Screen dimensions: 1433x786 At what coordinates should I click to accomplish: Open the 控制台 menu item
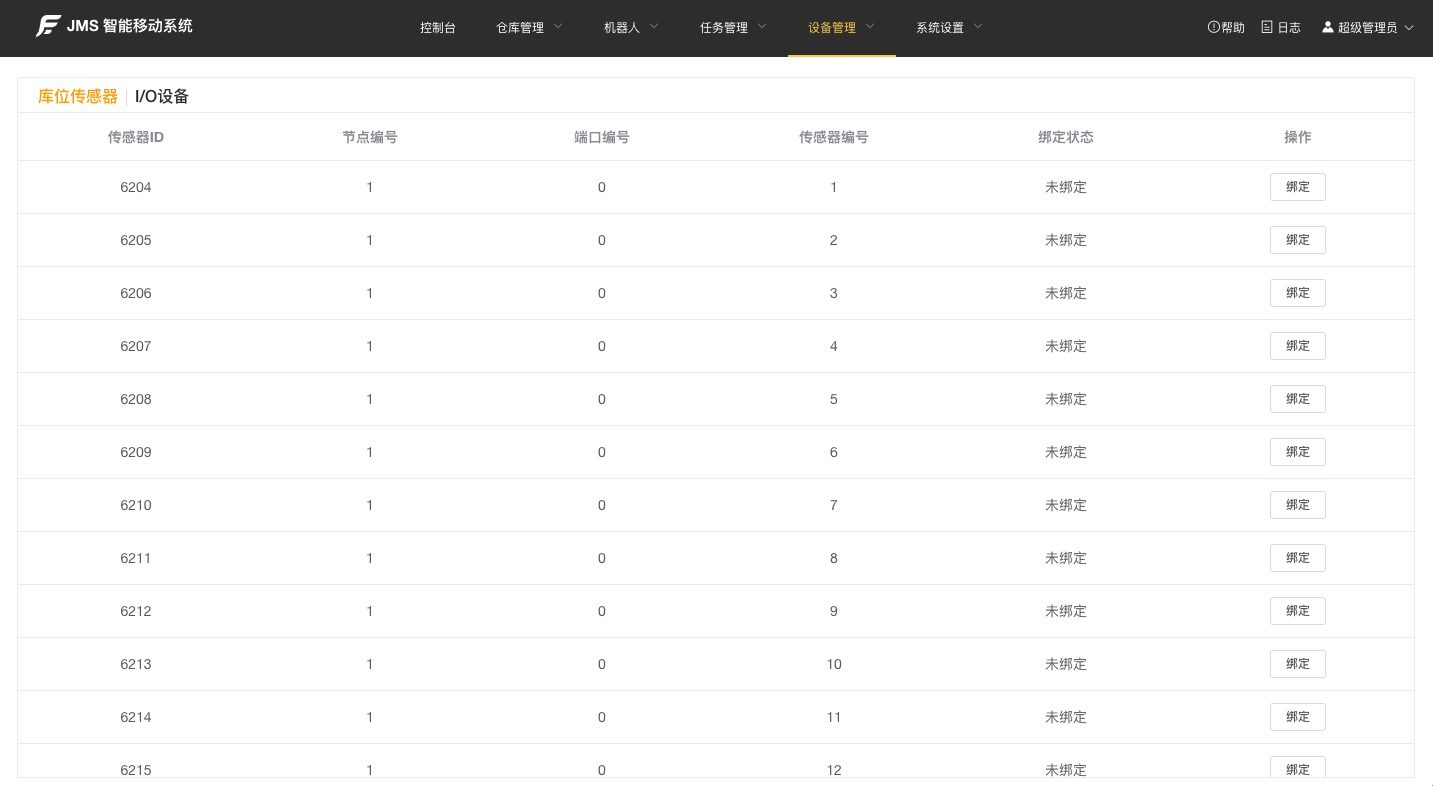pyautogui.click(x=438, y=28)
